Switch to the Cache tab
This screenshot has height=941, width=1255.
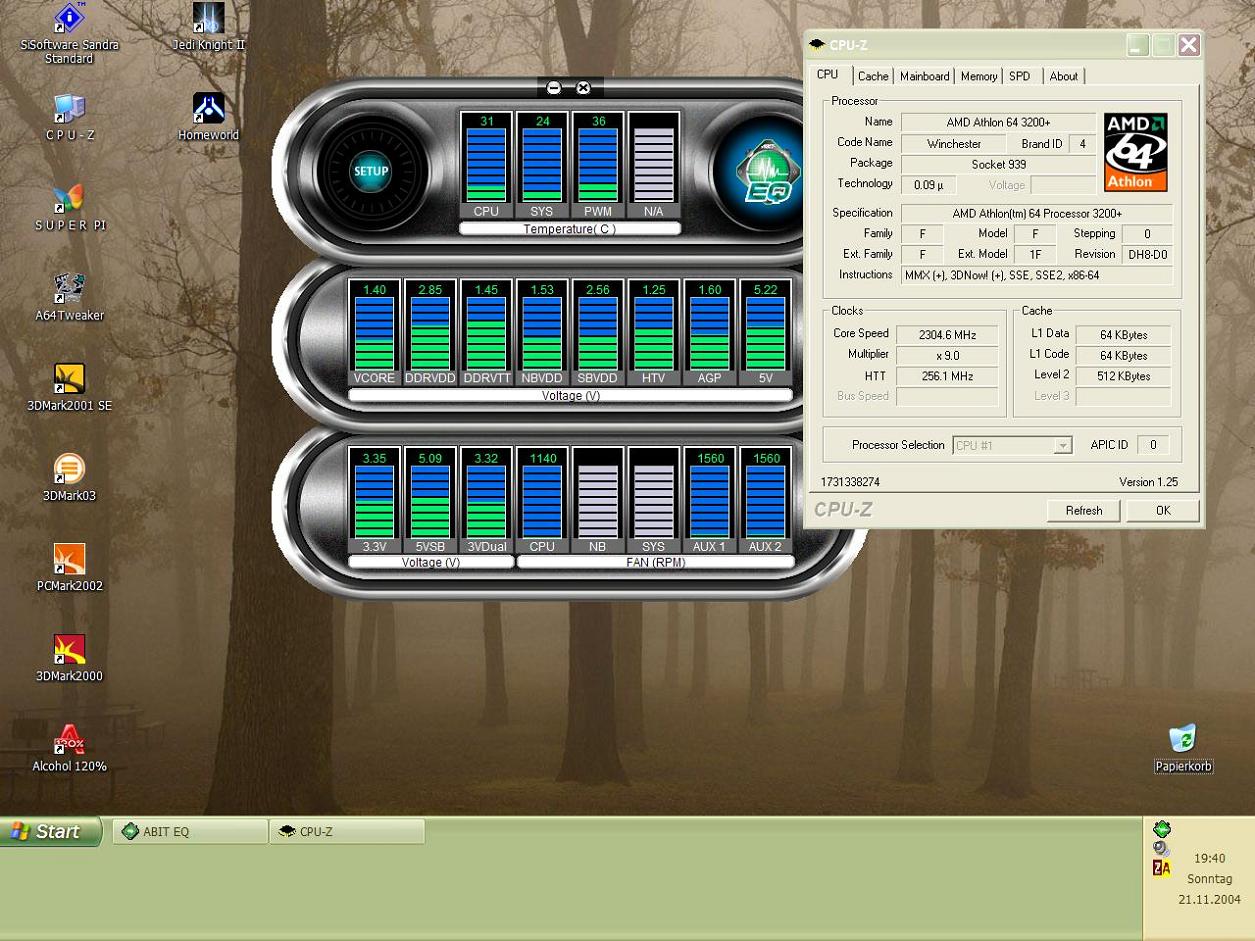click(x=872, y=77)
